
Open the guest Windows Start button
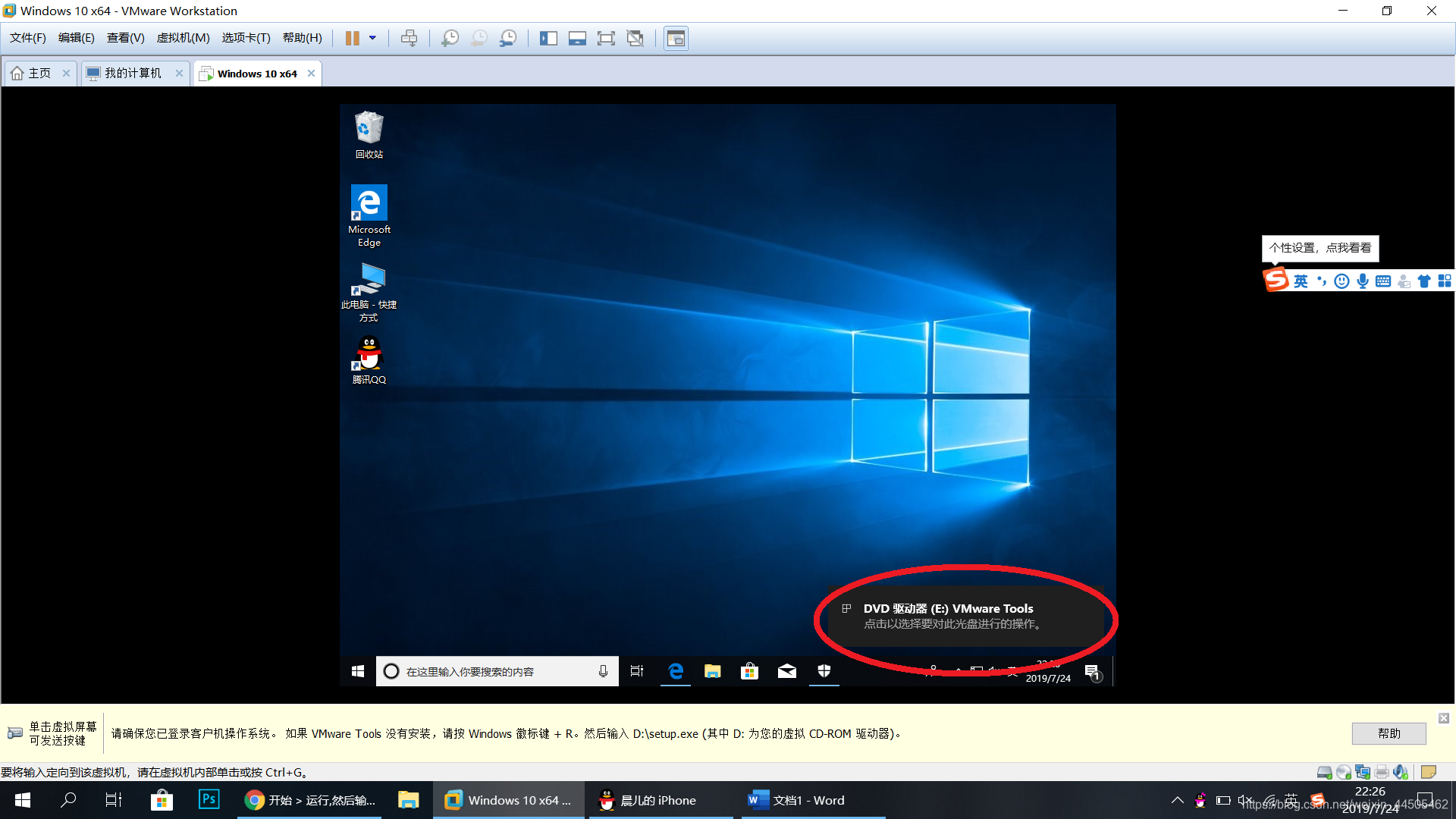[358, 671]
